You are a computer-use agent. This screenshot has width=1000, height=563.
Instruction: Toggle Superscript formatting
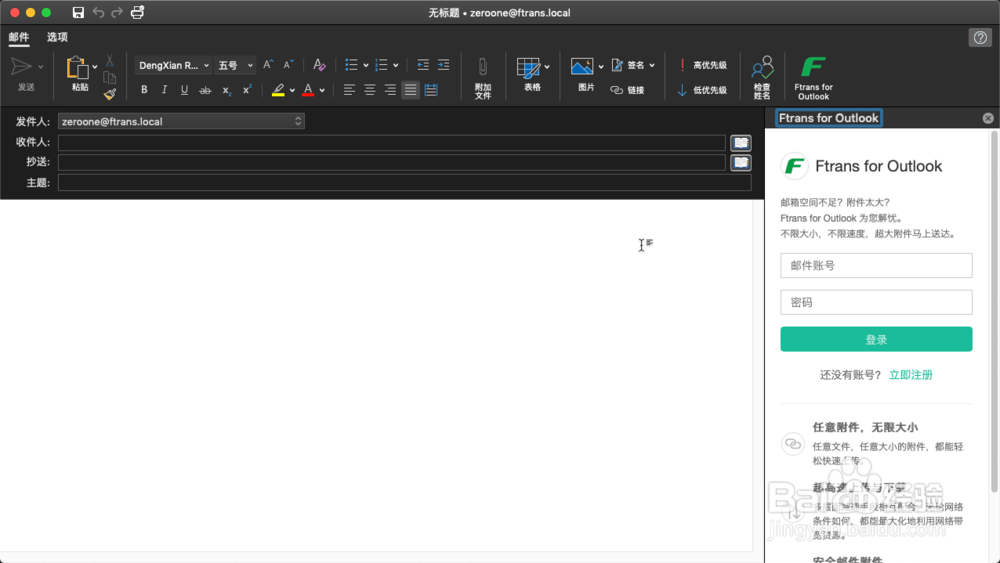pyautogui.click(x=247, y=90)
